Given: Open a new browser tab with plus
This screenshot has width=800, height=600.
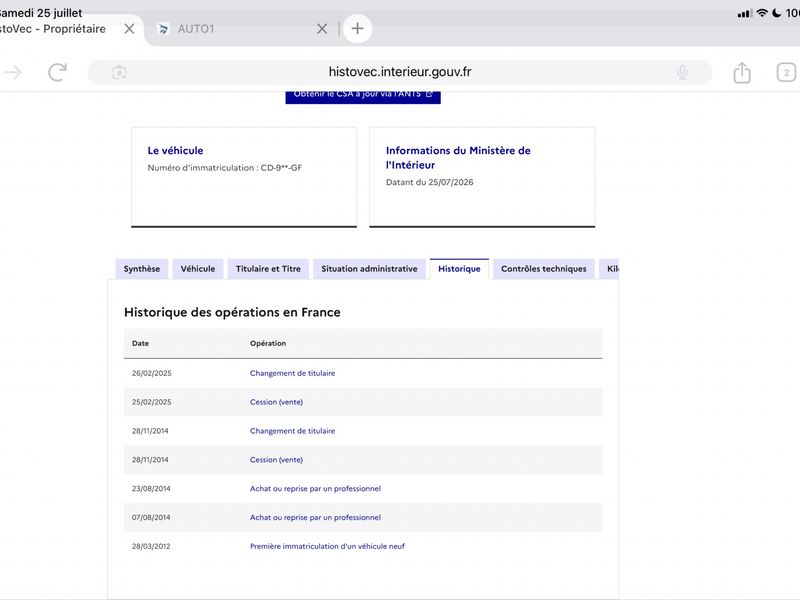Looking at the screenshot, I should pos(357,29).
